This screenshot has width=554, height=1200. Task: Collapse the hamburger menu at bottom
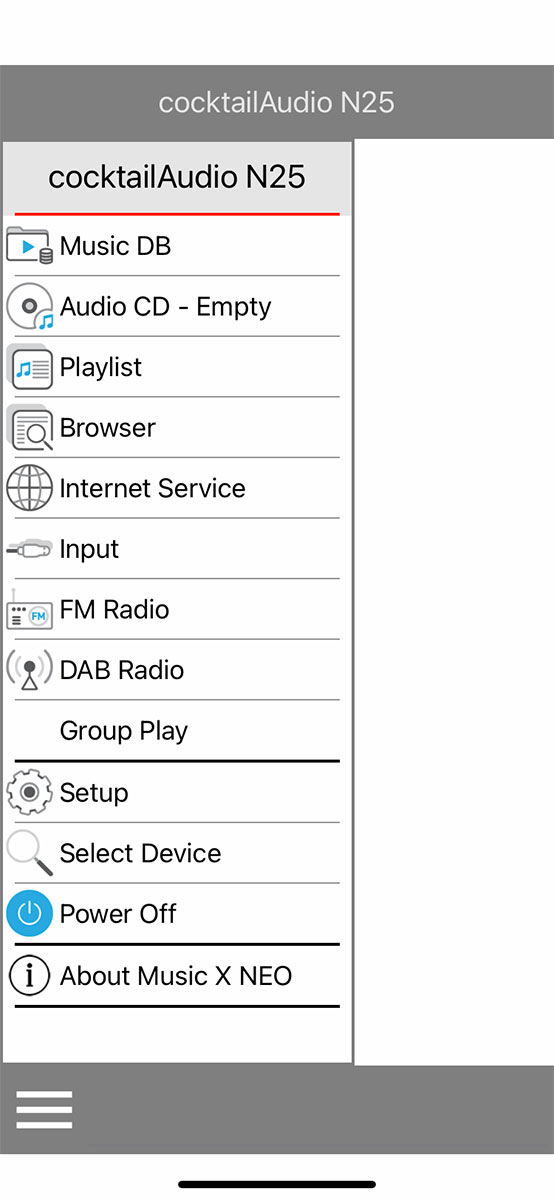44,1110
